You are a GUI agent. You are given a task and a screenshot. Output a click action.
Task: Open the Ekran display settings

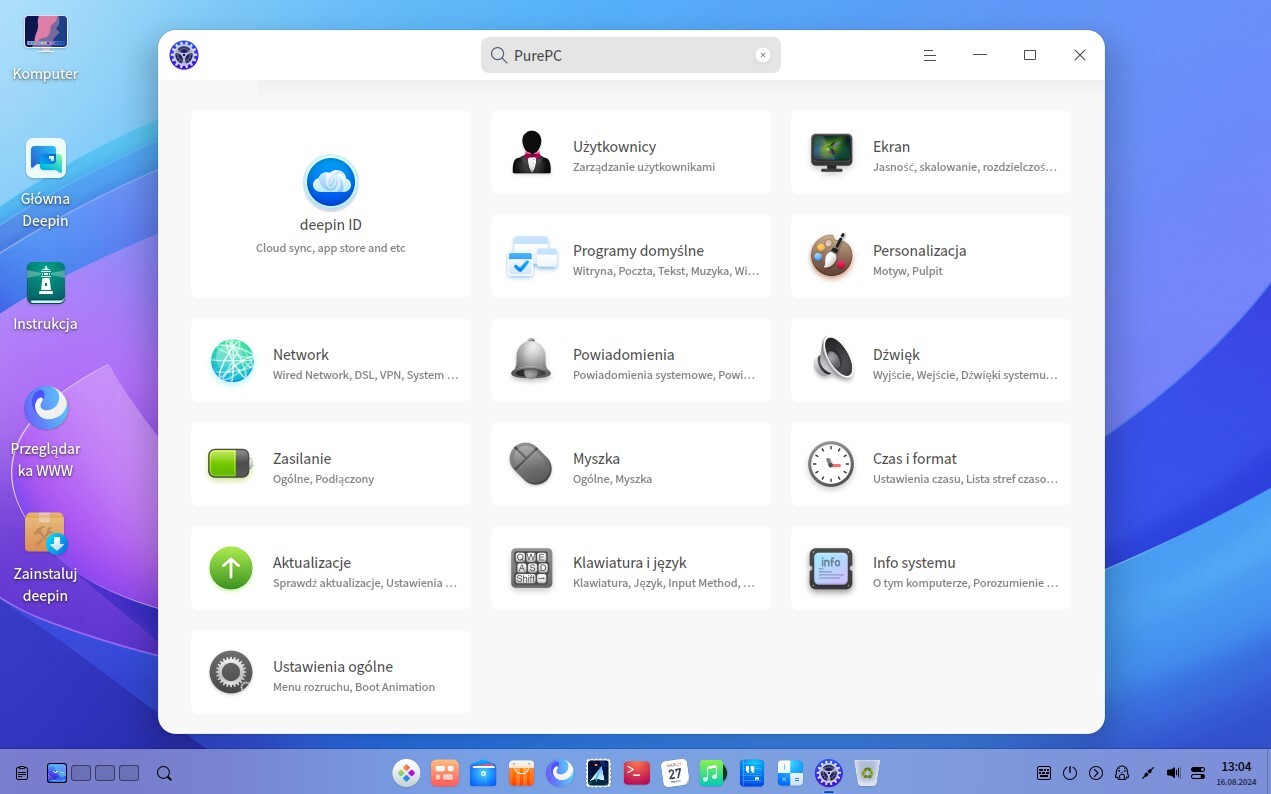coord(930,151)
